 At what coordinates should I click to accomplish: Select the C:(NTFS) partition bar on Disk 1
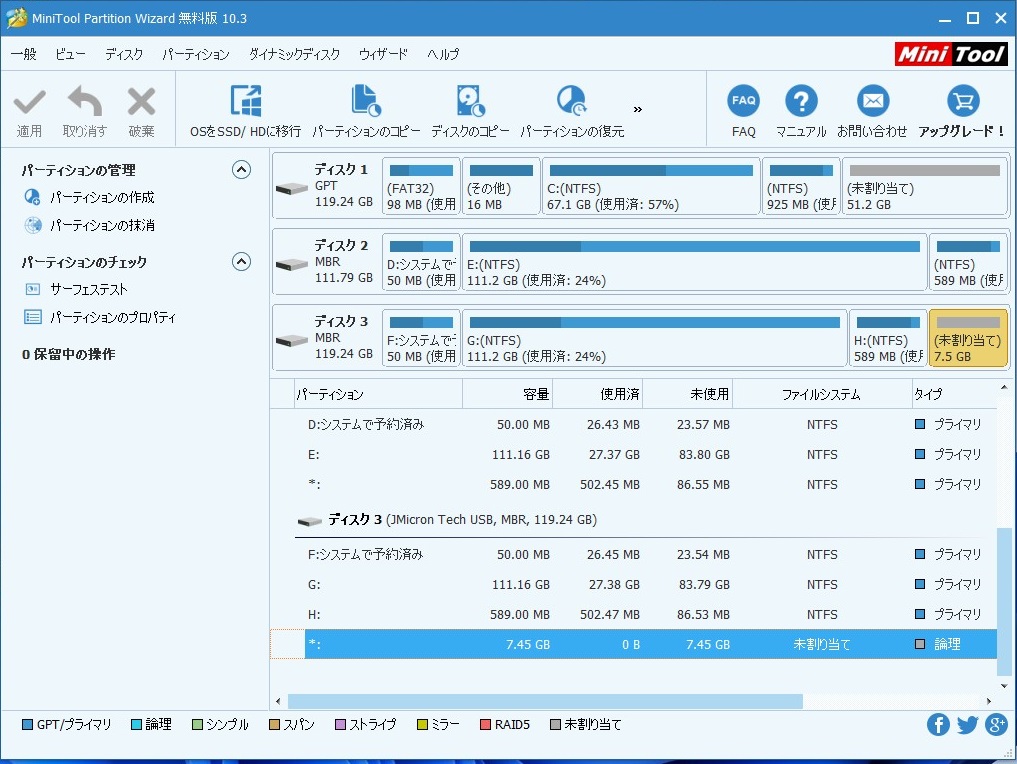coord(651,186)
